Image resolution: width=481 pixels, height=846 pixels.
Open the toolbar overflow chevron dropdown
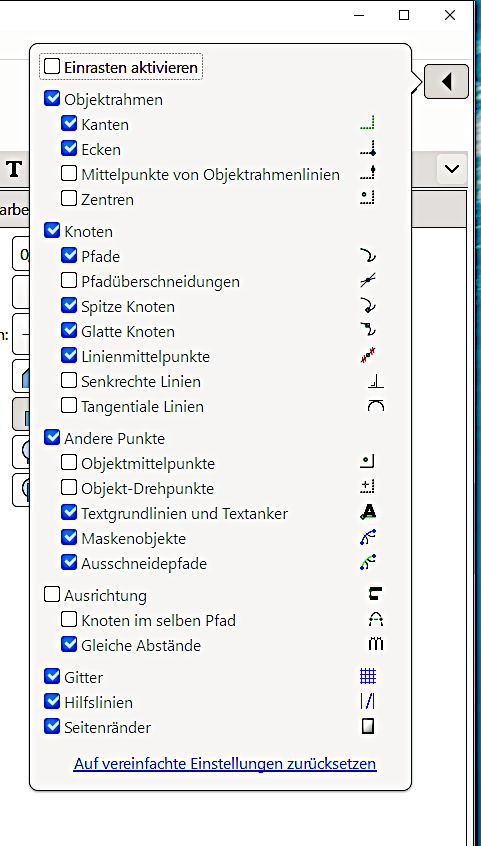click(451, 169)
